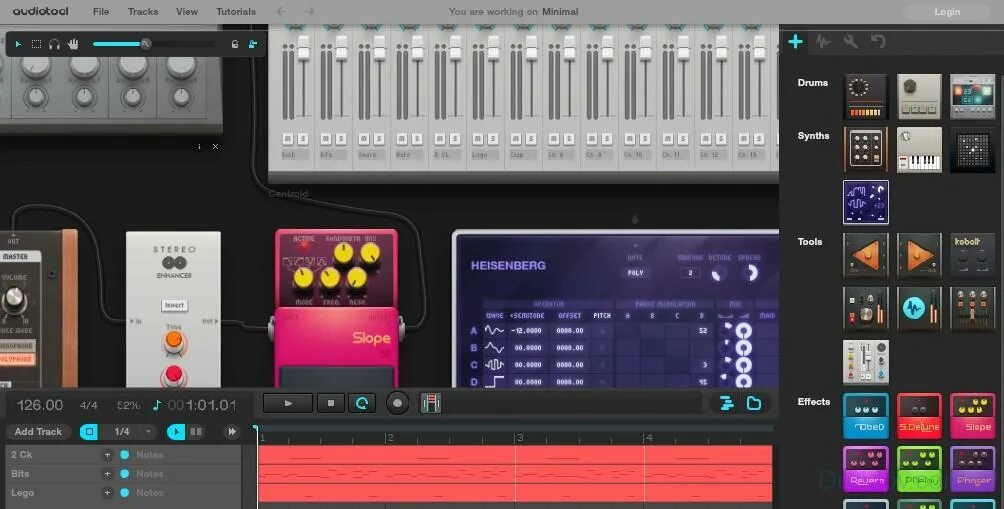
Task: Select the hand pan tool
Action: (x=73, y=44)
